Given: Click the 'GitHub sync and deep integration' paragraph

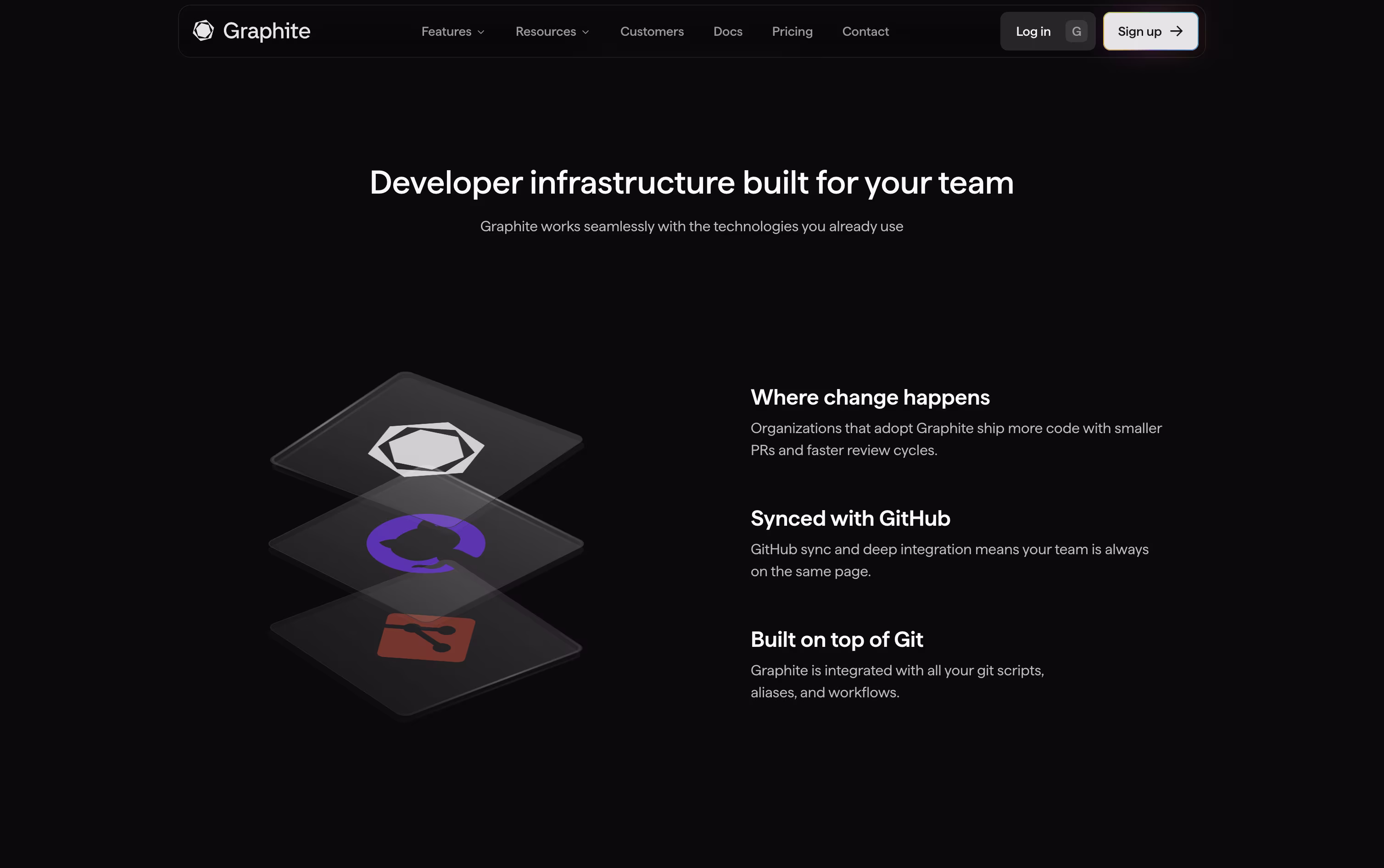Looking at the screenshot, I should [949, 560].
